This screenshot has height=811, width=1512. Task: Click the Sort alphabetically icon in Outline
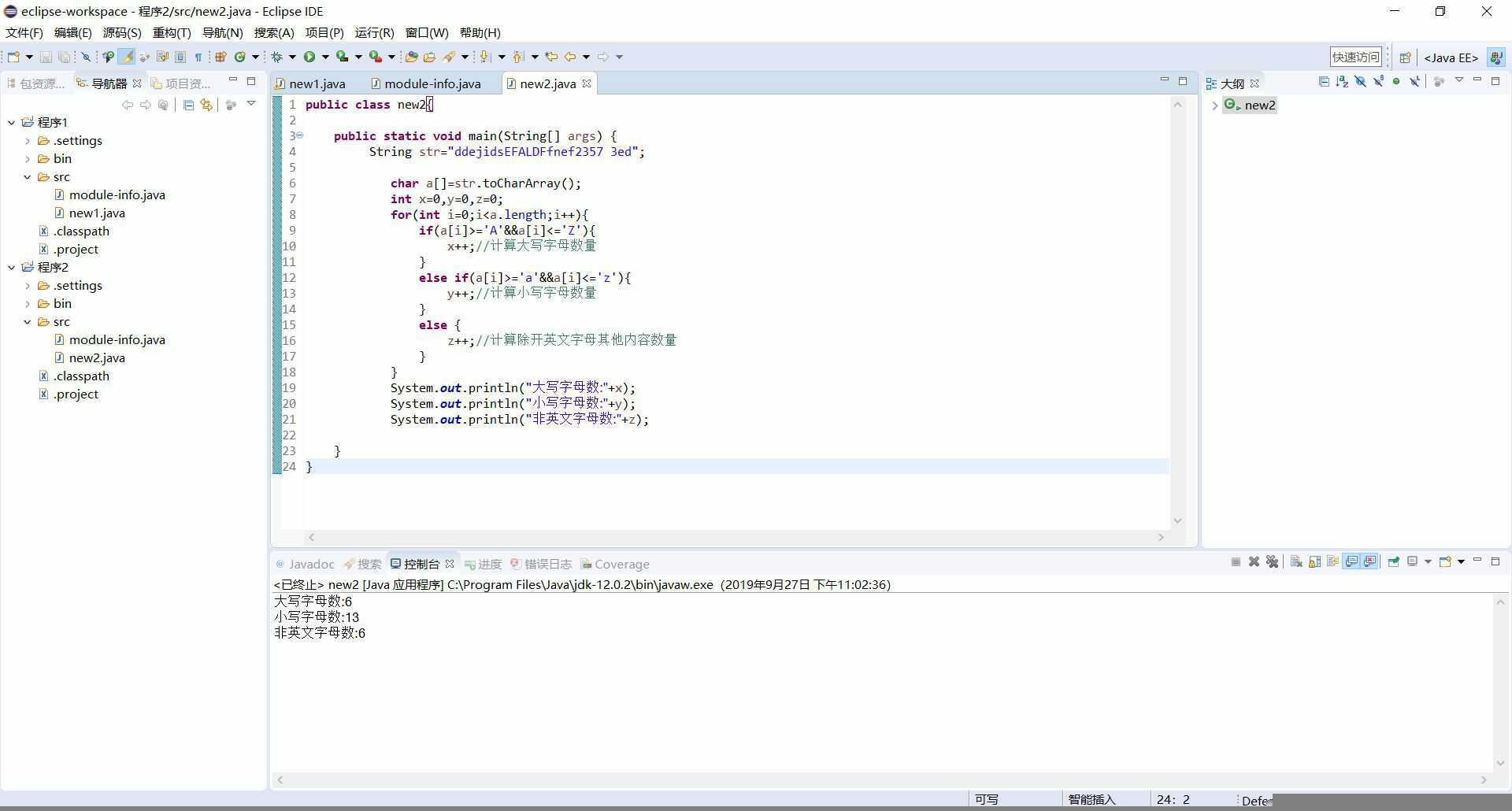point(1342,82)
